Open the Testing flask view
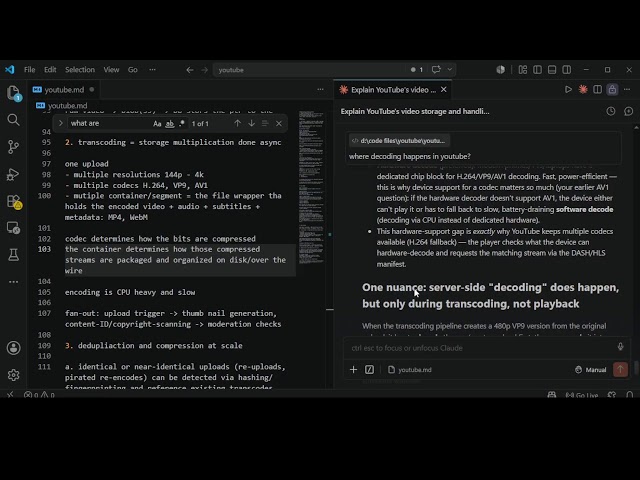The height and width of the screenshot is (480, 640). 13,255
